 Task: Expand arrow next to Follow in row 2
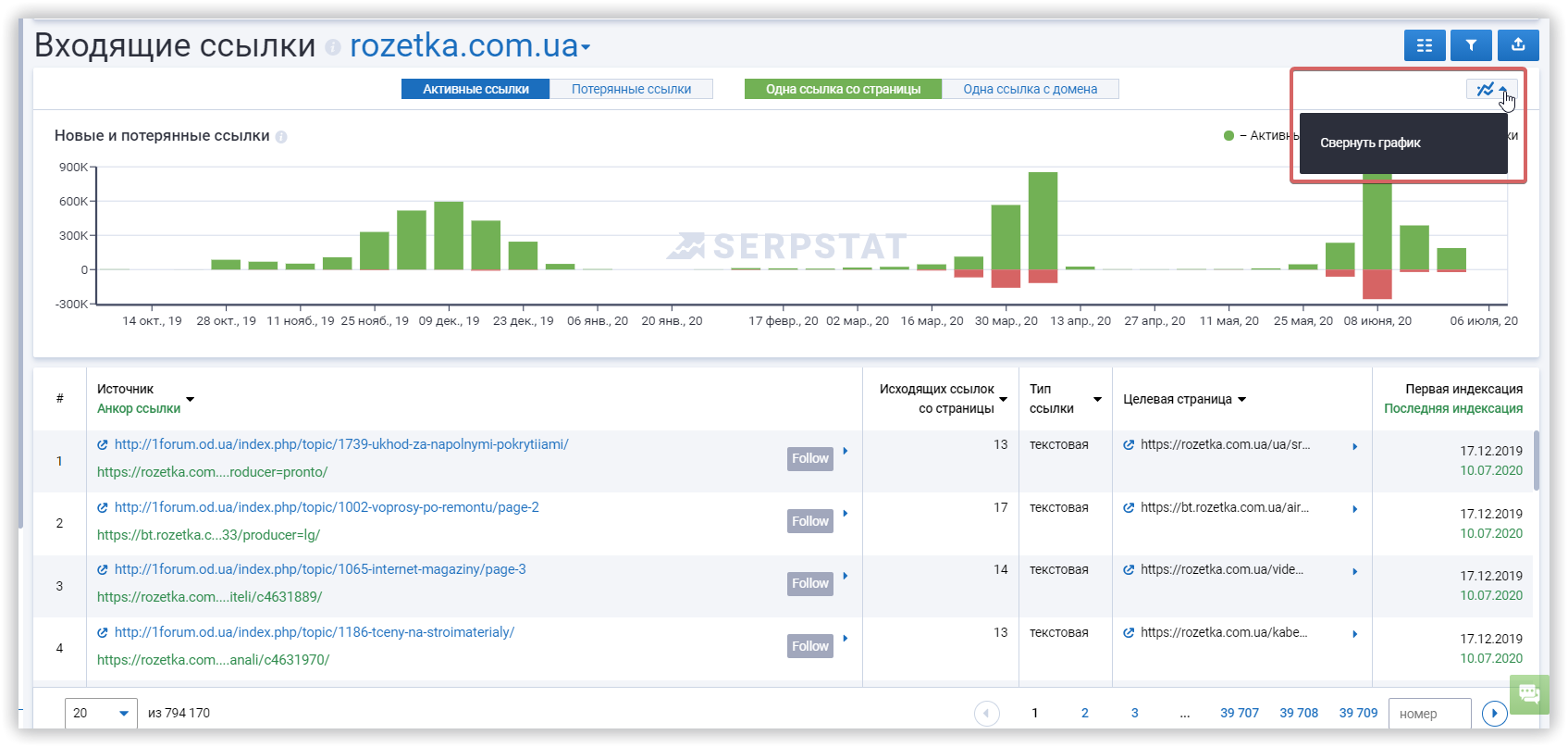click(x=846, y=514)
